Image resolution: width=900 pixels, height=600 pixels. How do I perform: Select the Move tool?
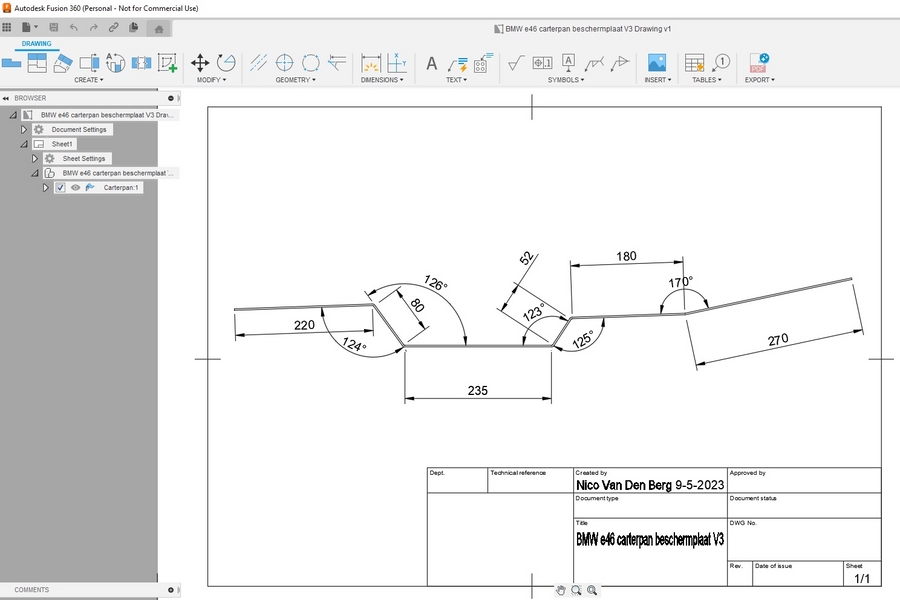(200, 63)
